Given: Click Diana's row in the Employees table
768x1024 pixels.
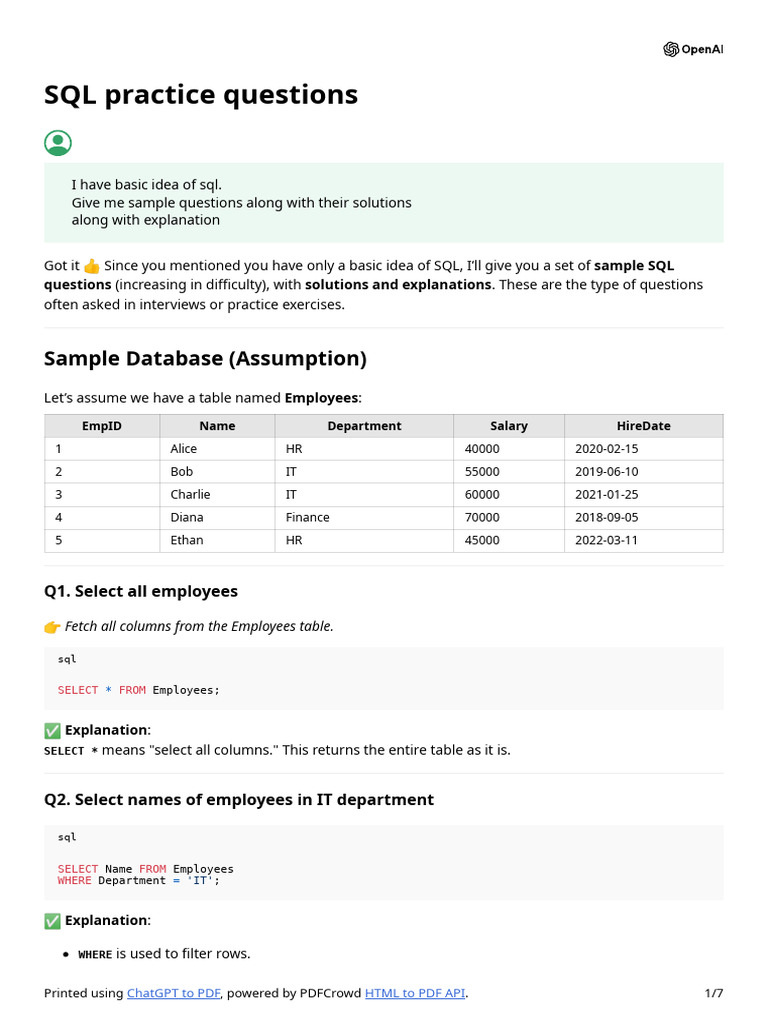Looking at the screenshot, I should (x=383, y=517).
